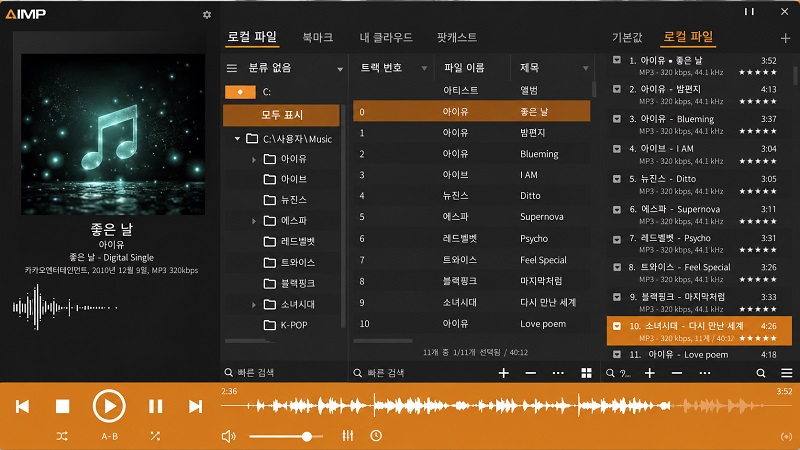Screen dimensions: 800x450
Task: Click the album cover artwork
Action: (113, 134)
